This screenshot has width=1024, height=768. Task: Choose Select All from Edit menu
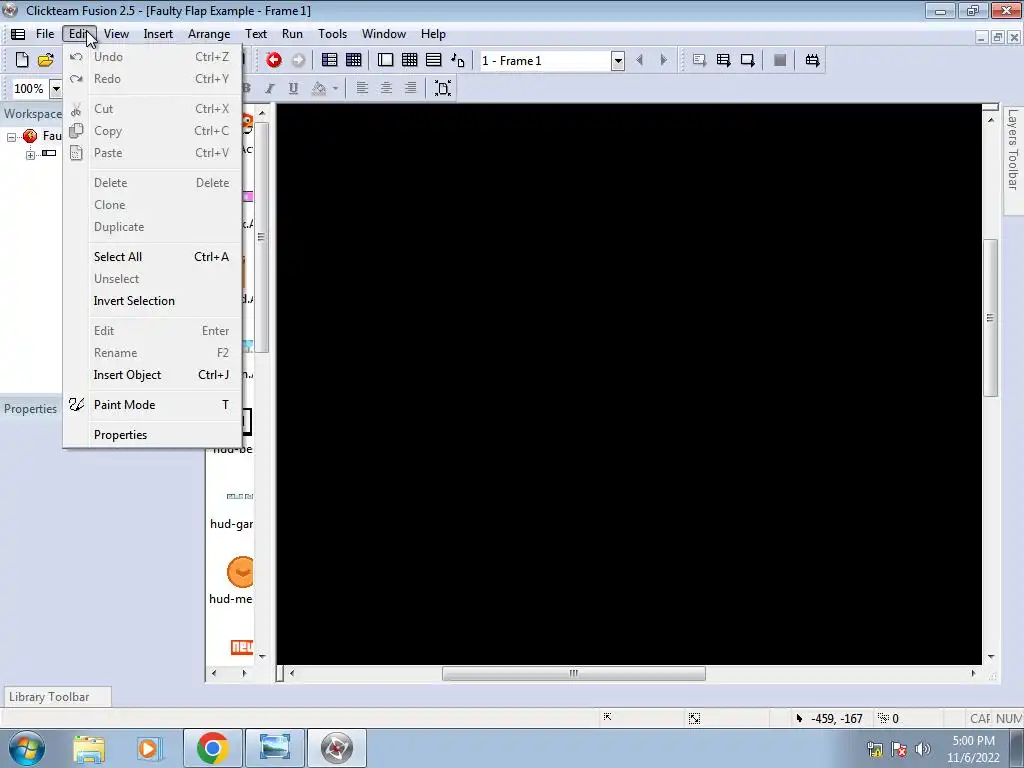[152, 257]
